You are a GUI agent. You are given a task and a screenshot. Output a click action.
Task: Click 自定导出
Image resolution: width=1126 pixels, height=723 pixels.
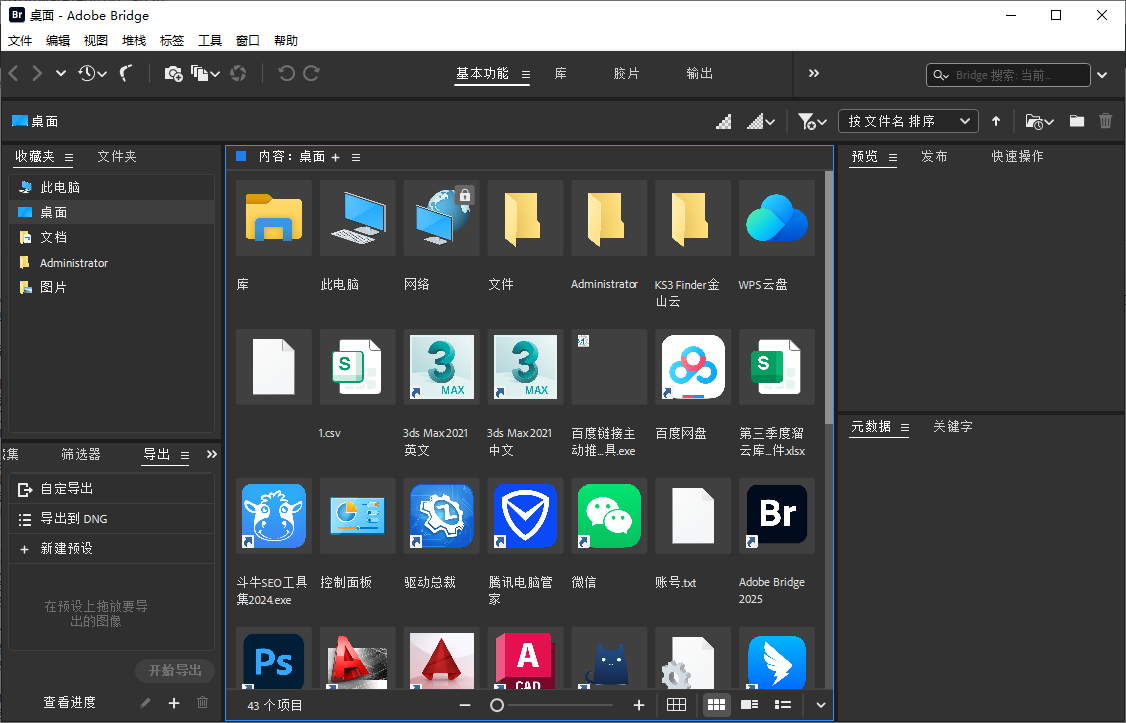click(x=111, y=489)
